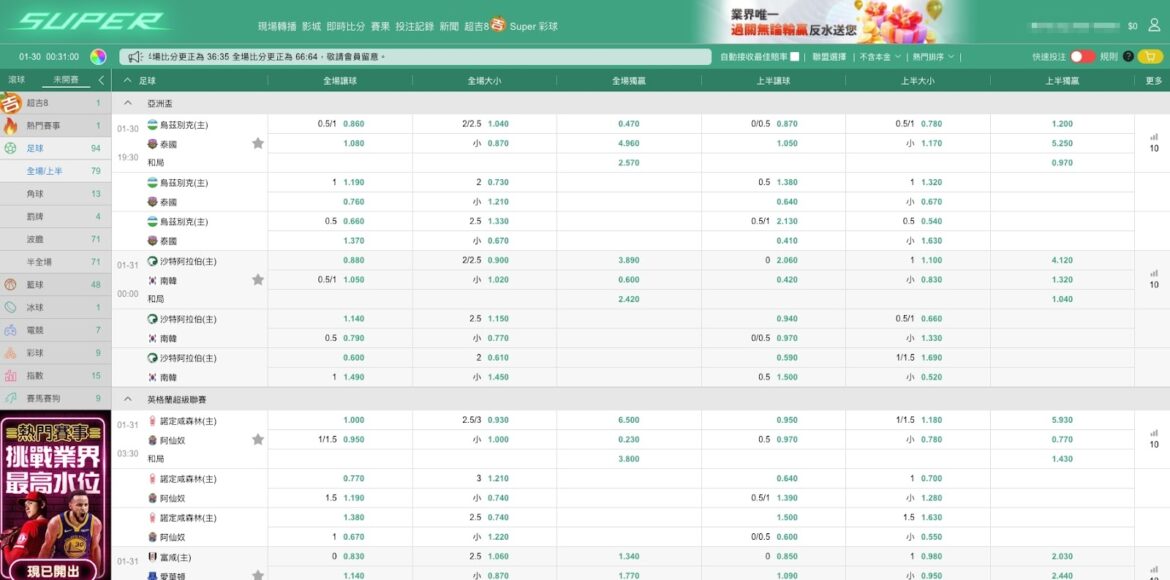Switch to the 滾球 tab
Image resolution: width=1170 pixels, height=580 pixels.
(x=17, y=80)
